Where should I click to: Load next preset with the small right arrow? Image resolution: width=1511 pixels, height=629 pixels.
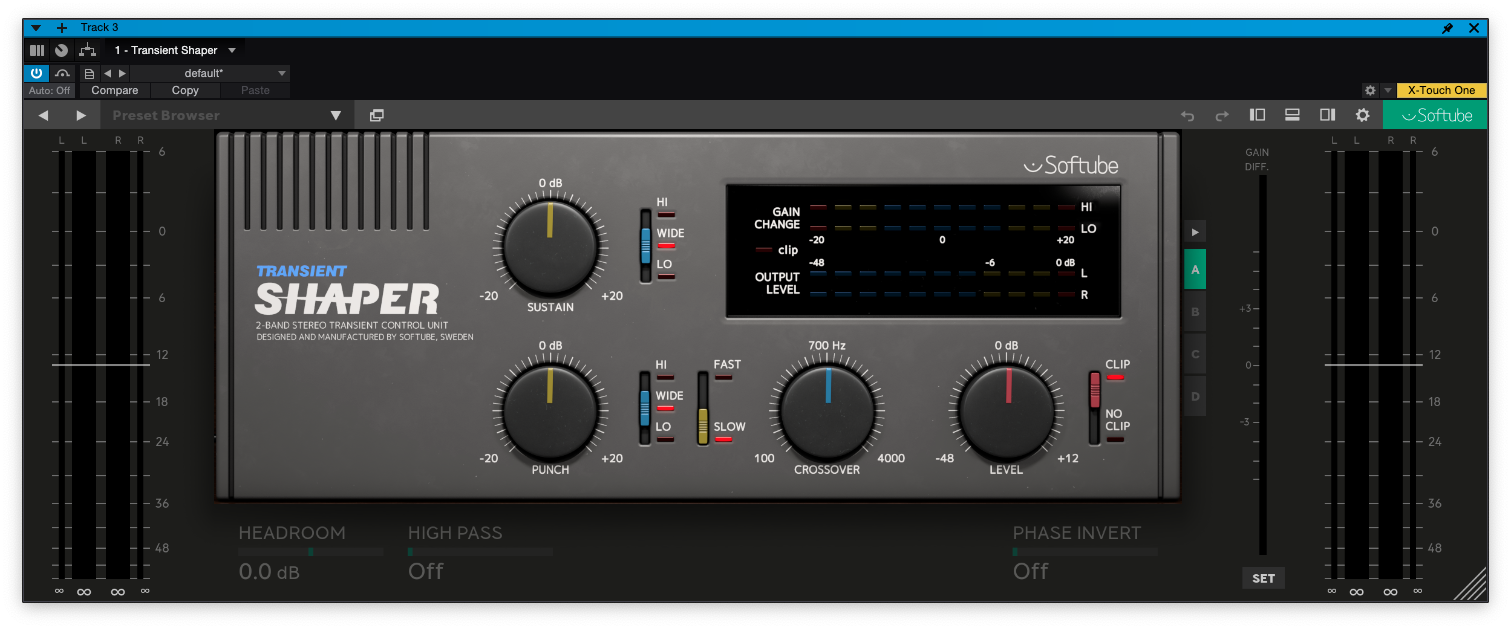coord(122,73)
